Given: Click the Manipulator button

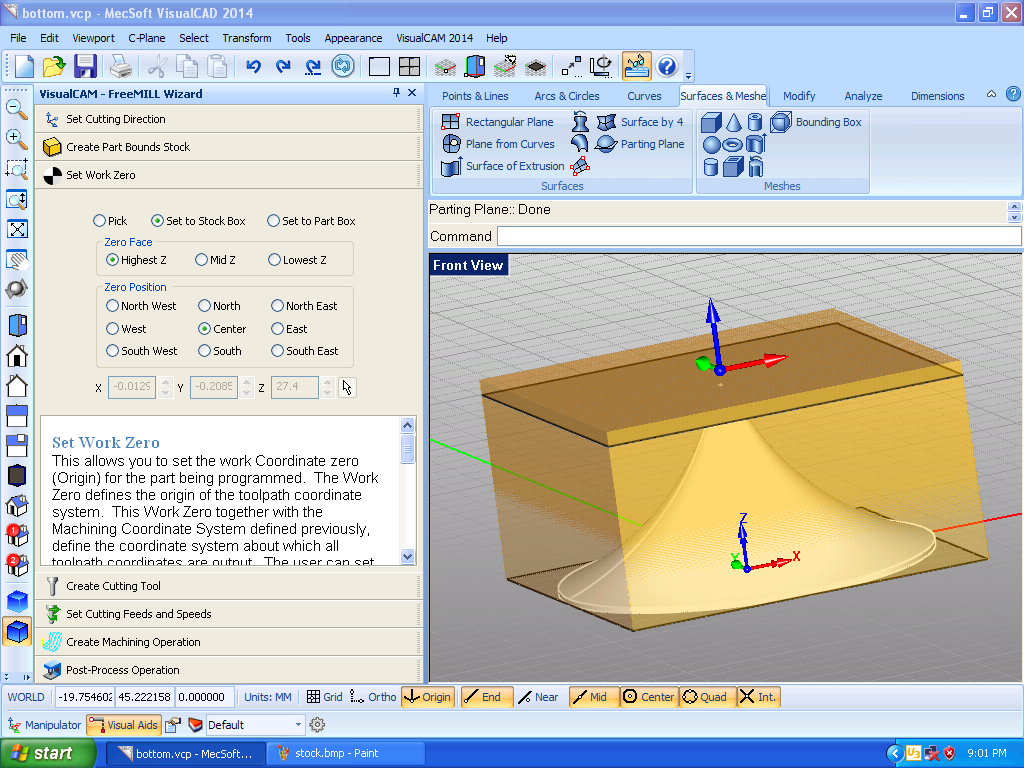Looking at the screenshot, I should (44, 724).
